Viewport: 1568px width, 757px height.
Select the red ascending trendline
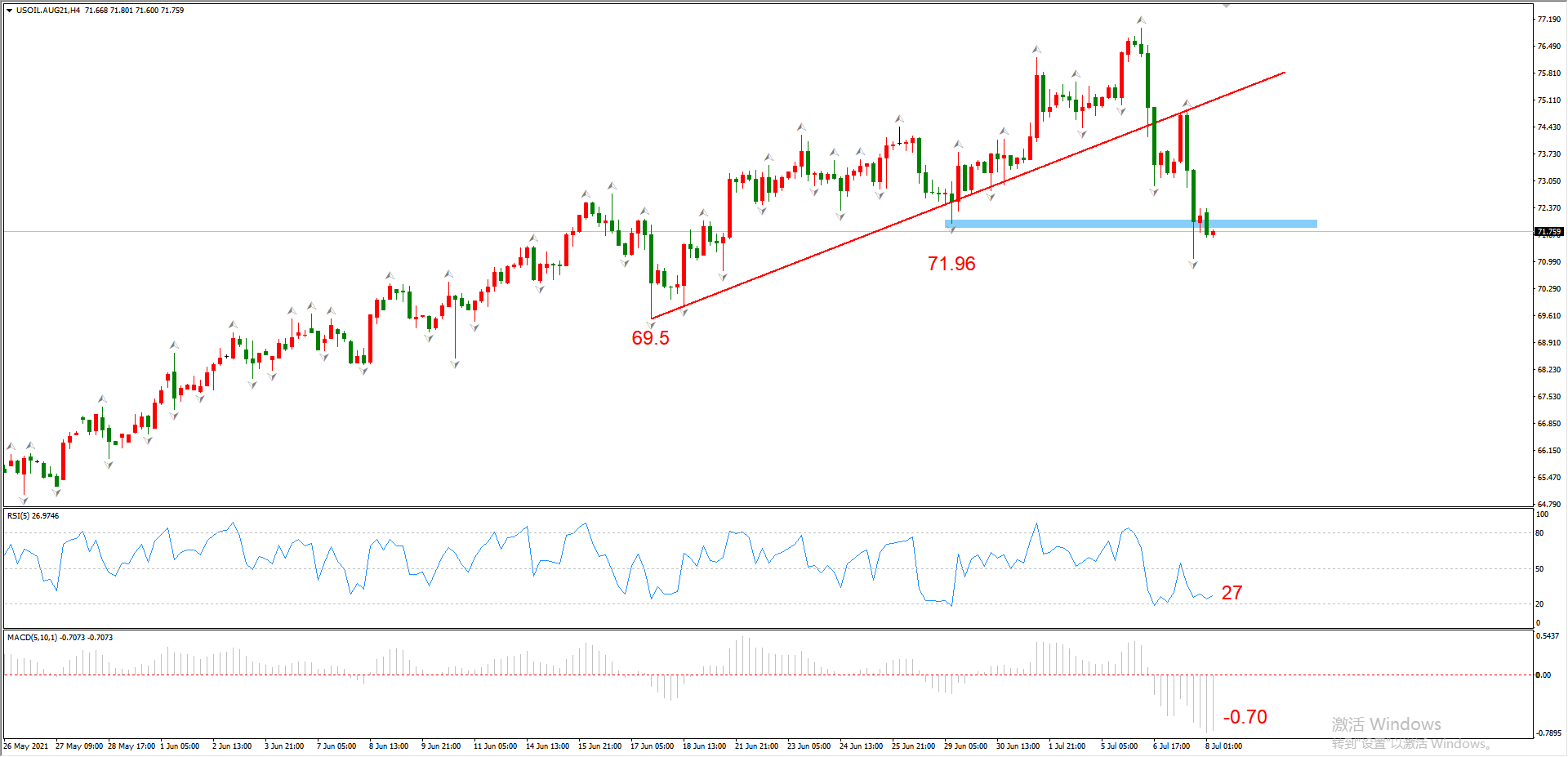(x=968, y=195)
